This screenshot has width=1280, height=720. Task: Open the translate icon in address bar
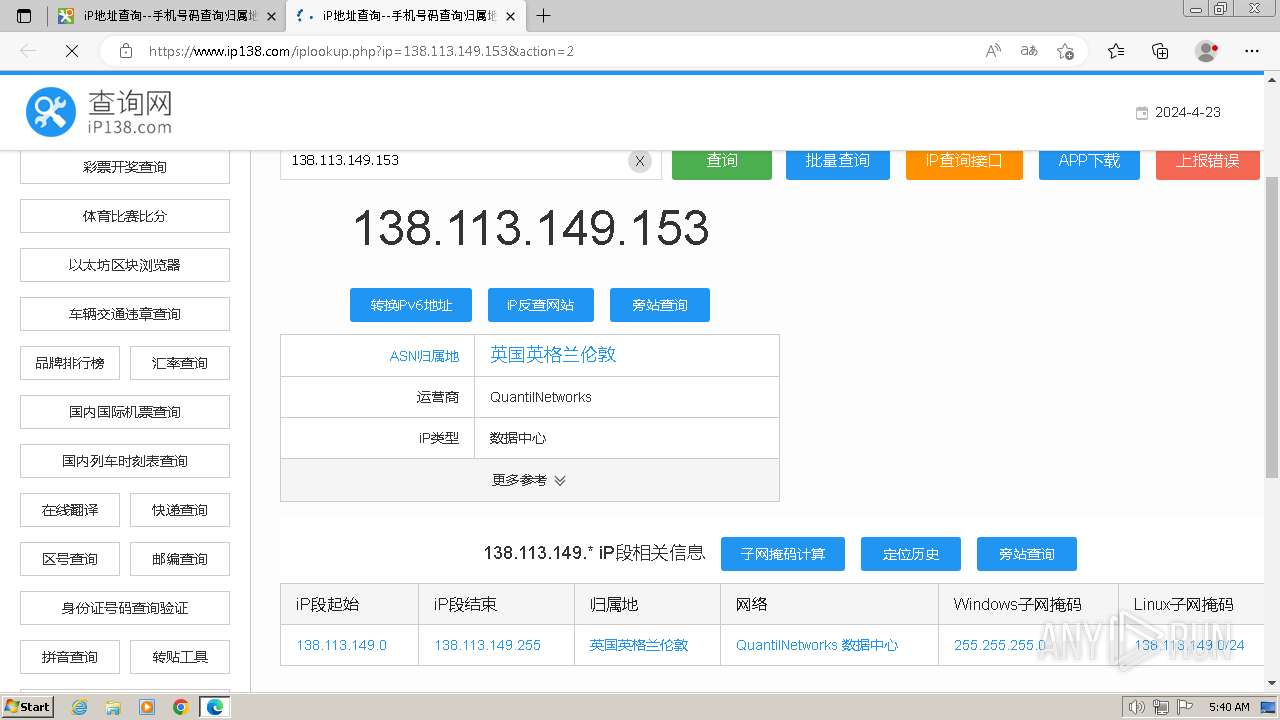tap(1029, 51)
